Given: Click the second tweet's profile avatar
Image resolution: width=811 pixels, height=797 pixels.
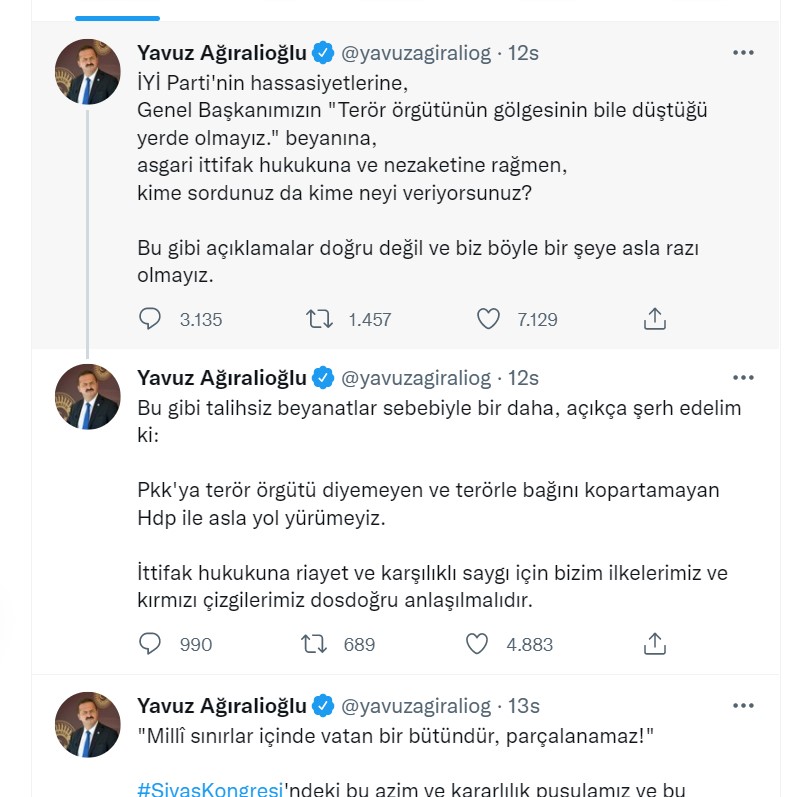Looking at the screenshot, I should pyautogui.click(x=88, y=397).
